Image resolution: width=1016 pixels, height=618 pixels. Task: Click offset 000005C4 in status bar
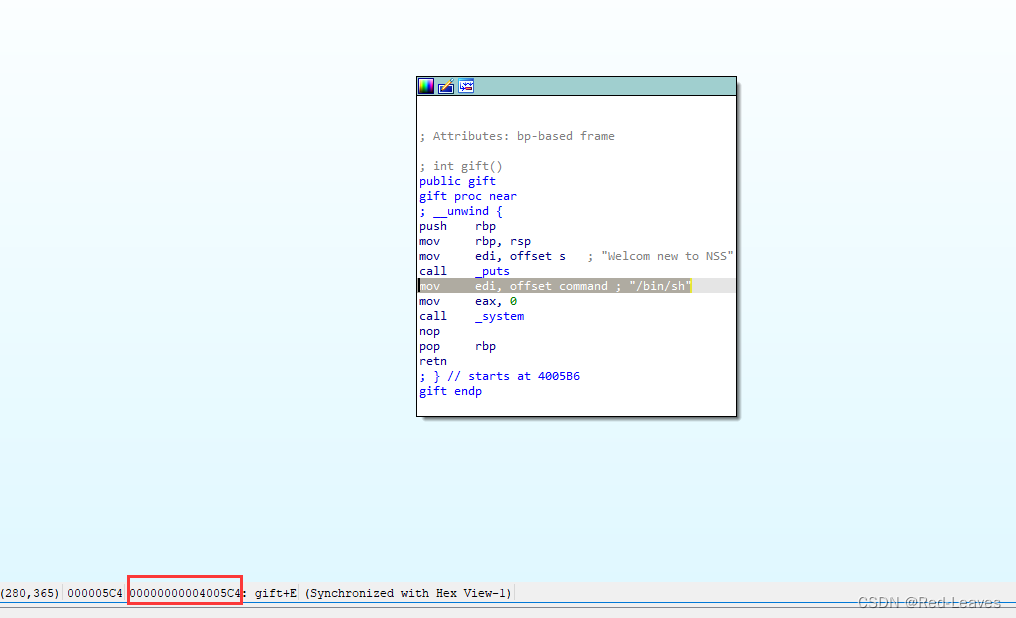(95, 592)
